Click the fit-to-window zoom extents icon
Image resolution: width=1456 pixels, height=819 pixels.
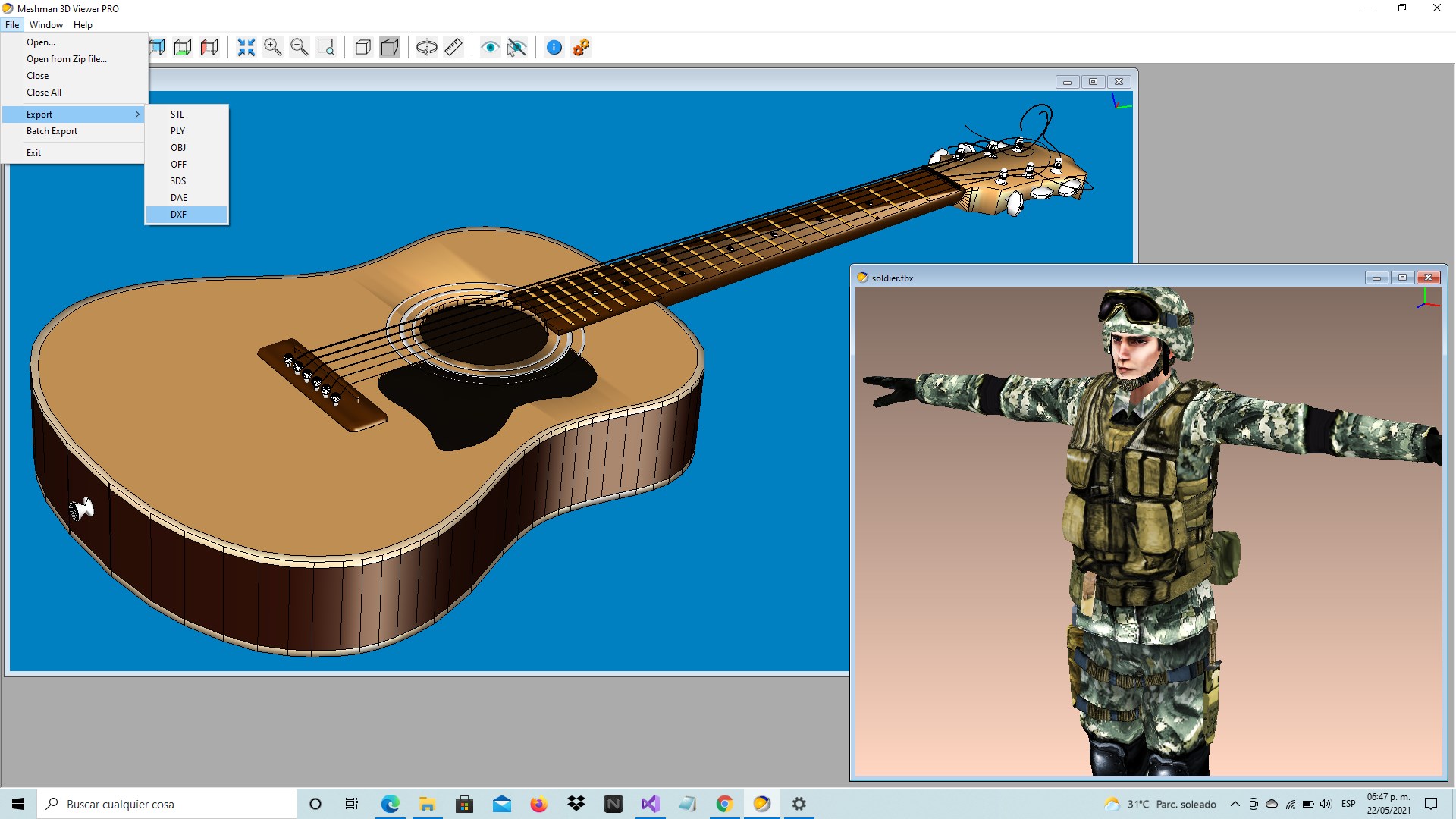(x=246, y=48)
